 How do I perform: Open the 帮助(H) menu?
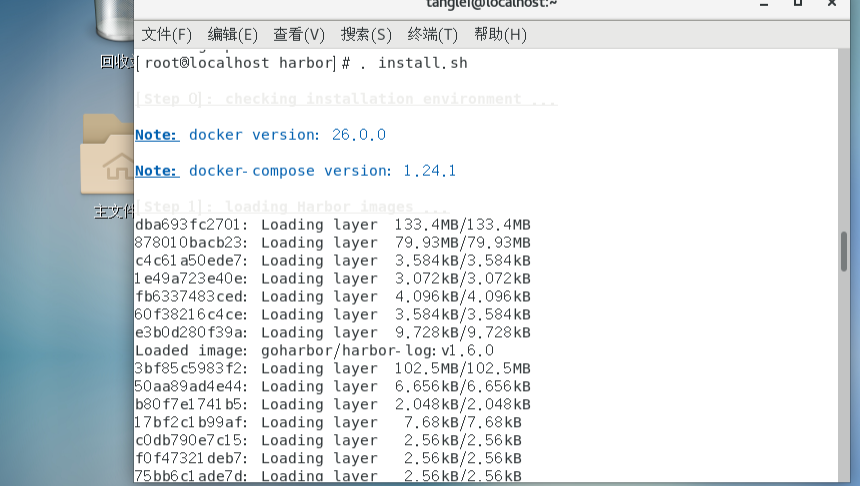(500, 35)
